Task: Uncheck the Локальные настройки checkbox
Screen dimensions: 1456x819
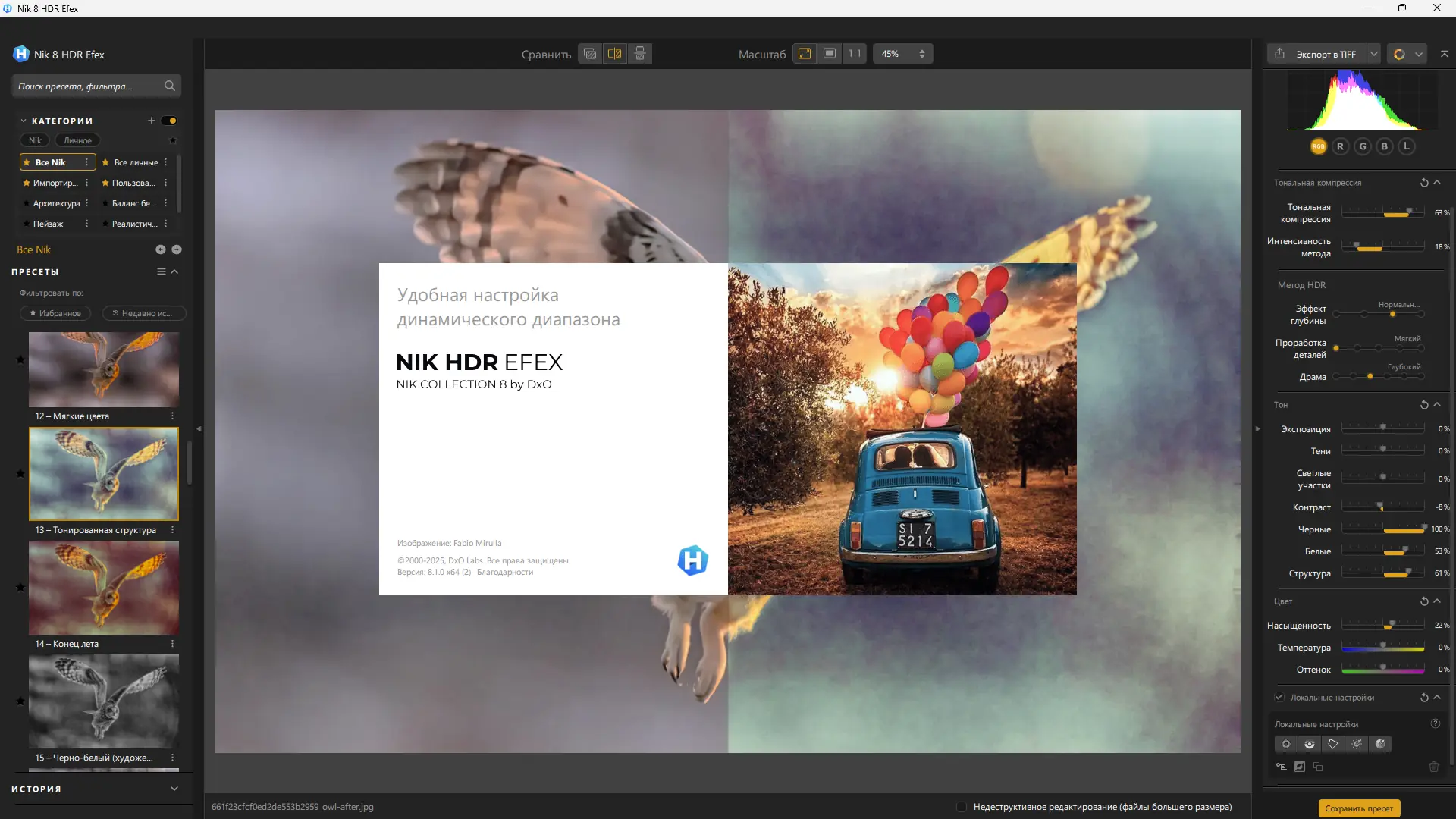Action: [1279, 697]
